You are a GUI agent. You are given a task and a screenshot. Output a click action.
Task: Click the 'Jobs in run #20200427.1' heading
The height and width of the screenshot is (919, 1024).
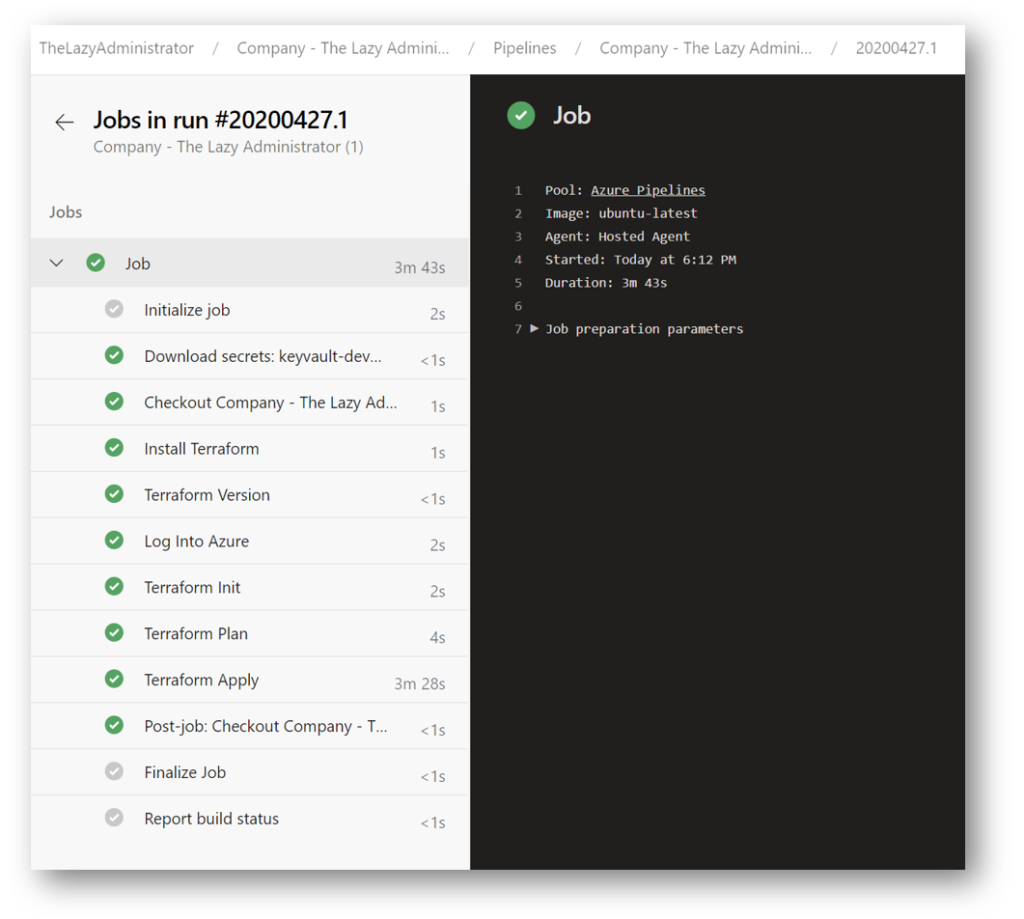point(221,120)
